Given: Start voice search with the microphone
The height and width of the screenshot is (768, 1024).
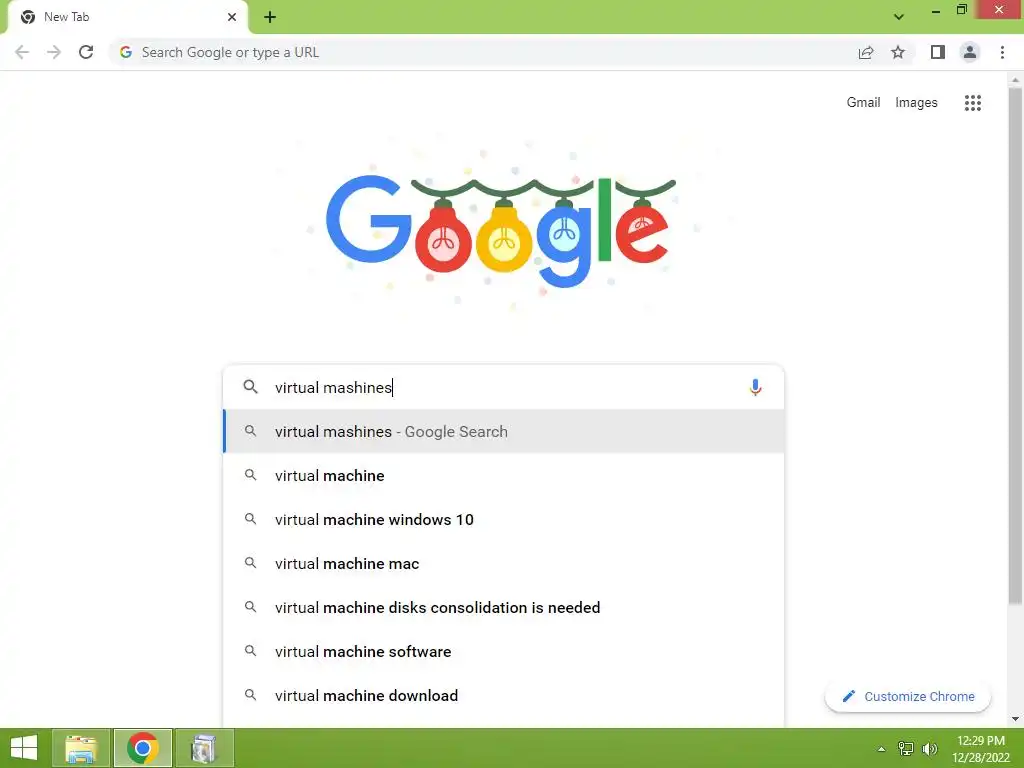Looking at the screenshot, I should [755, 387].
